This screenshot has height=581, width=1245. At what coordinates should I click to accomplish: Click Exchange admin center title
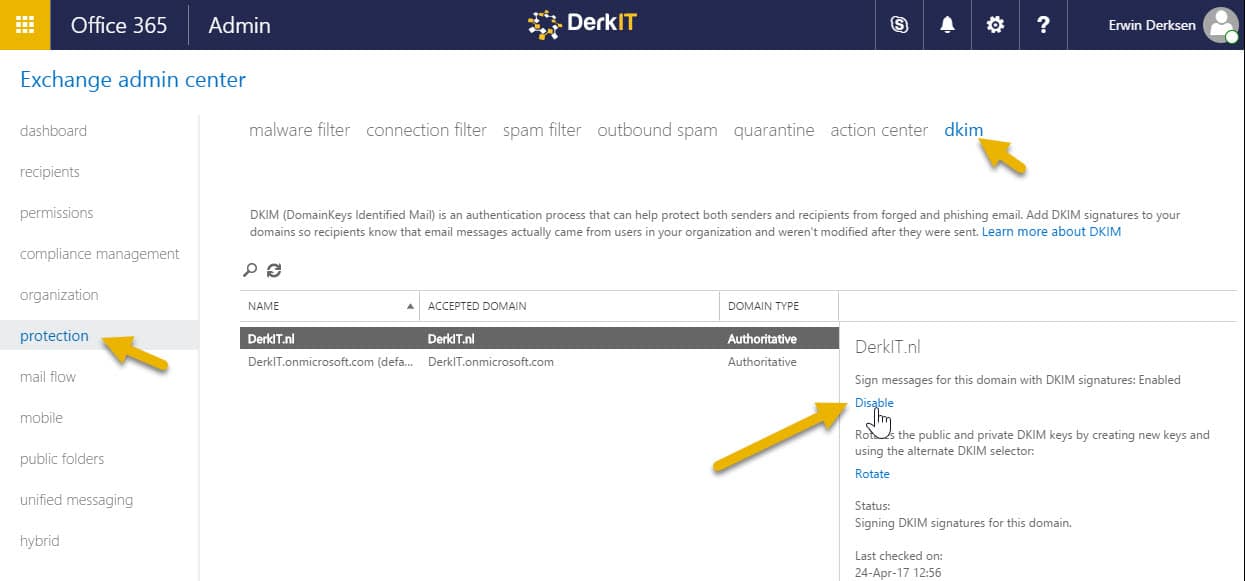tap(133, 79)
